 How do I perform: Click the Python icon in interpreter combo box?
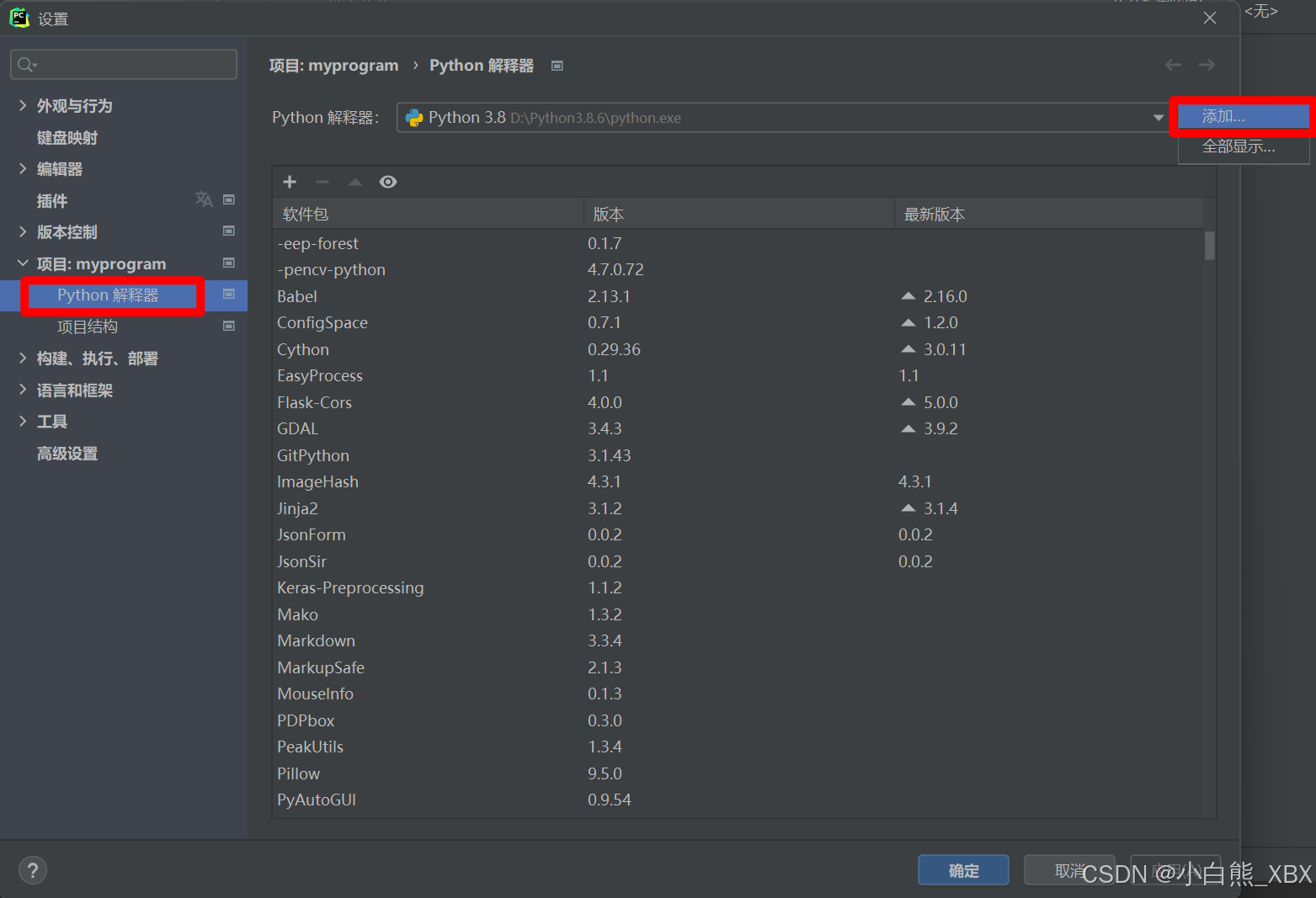tap(414, 118)
